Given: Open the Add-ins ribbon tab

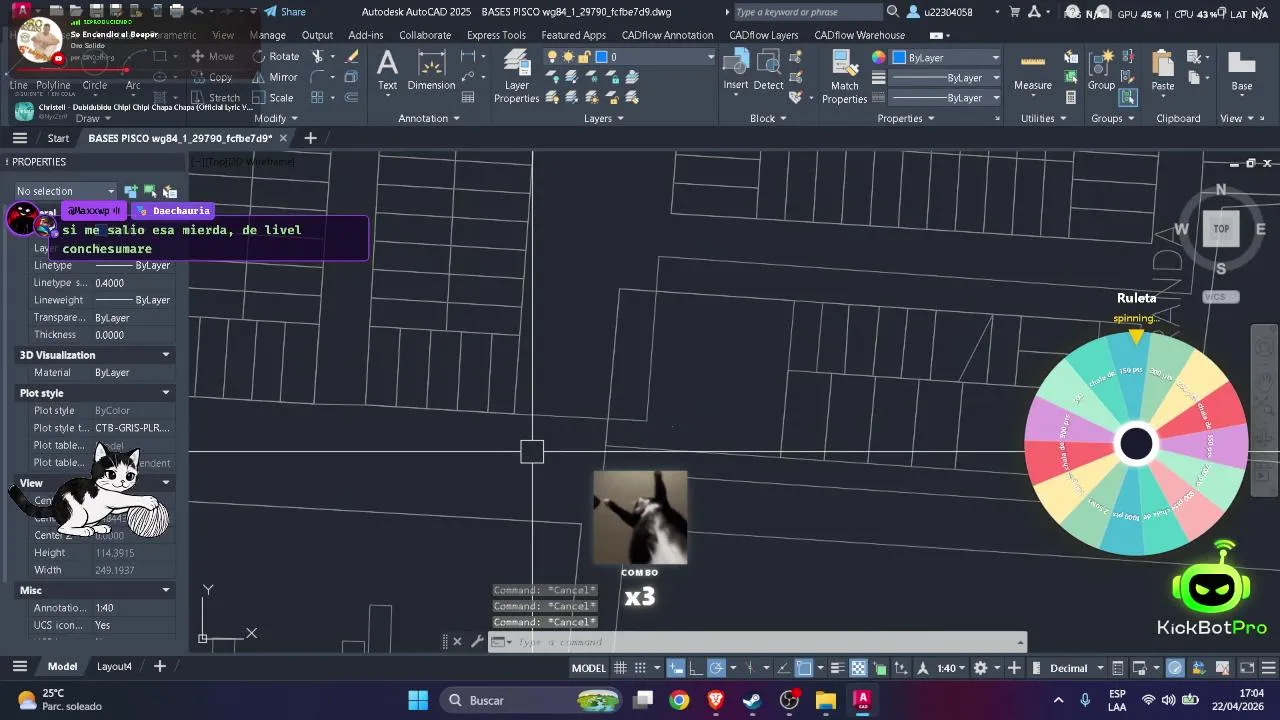Looking at the screenshot, I should pyautogui.click(x=366, y=35).
